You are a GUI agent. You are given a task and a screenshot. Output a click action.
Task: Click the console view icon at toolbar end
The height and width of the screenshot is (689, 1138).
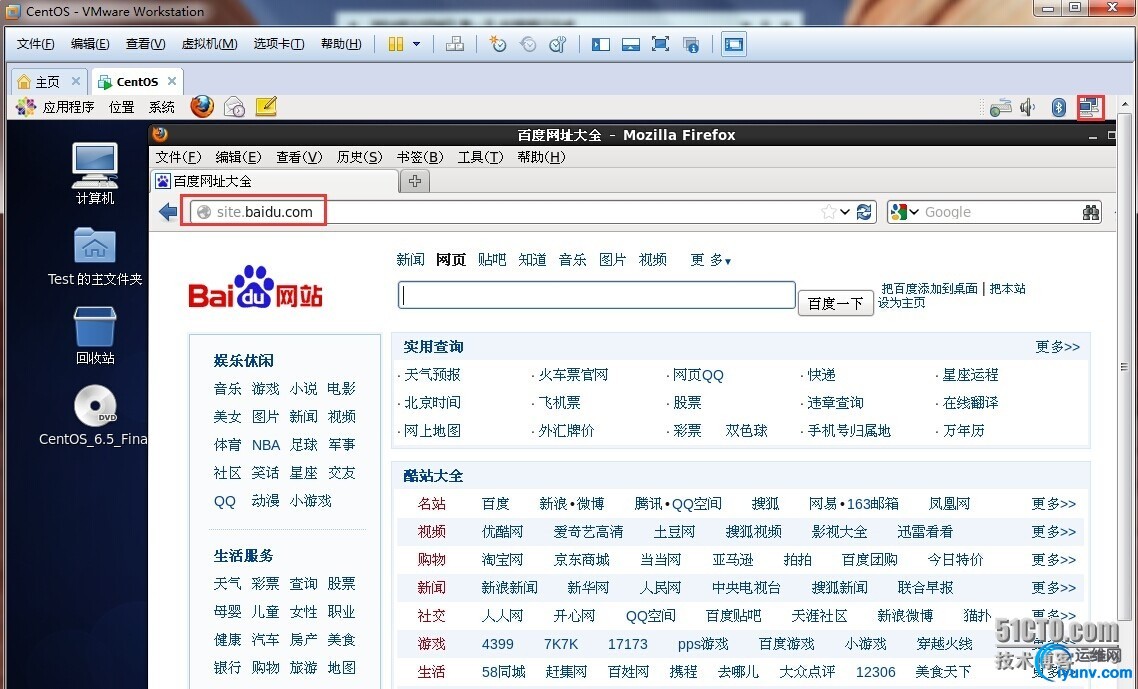734,44
